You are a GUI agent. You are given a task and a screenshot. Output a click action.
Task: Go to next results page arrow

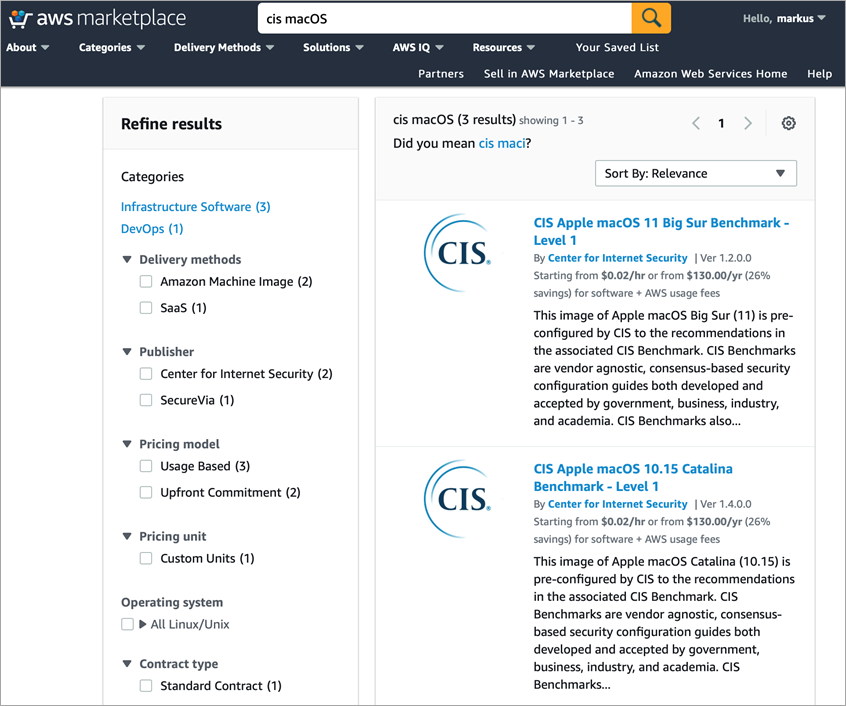coord(748,123)
